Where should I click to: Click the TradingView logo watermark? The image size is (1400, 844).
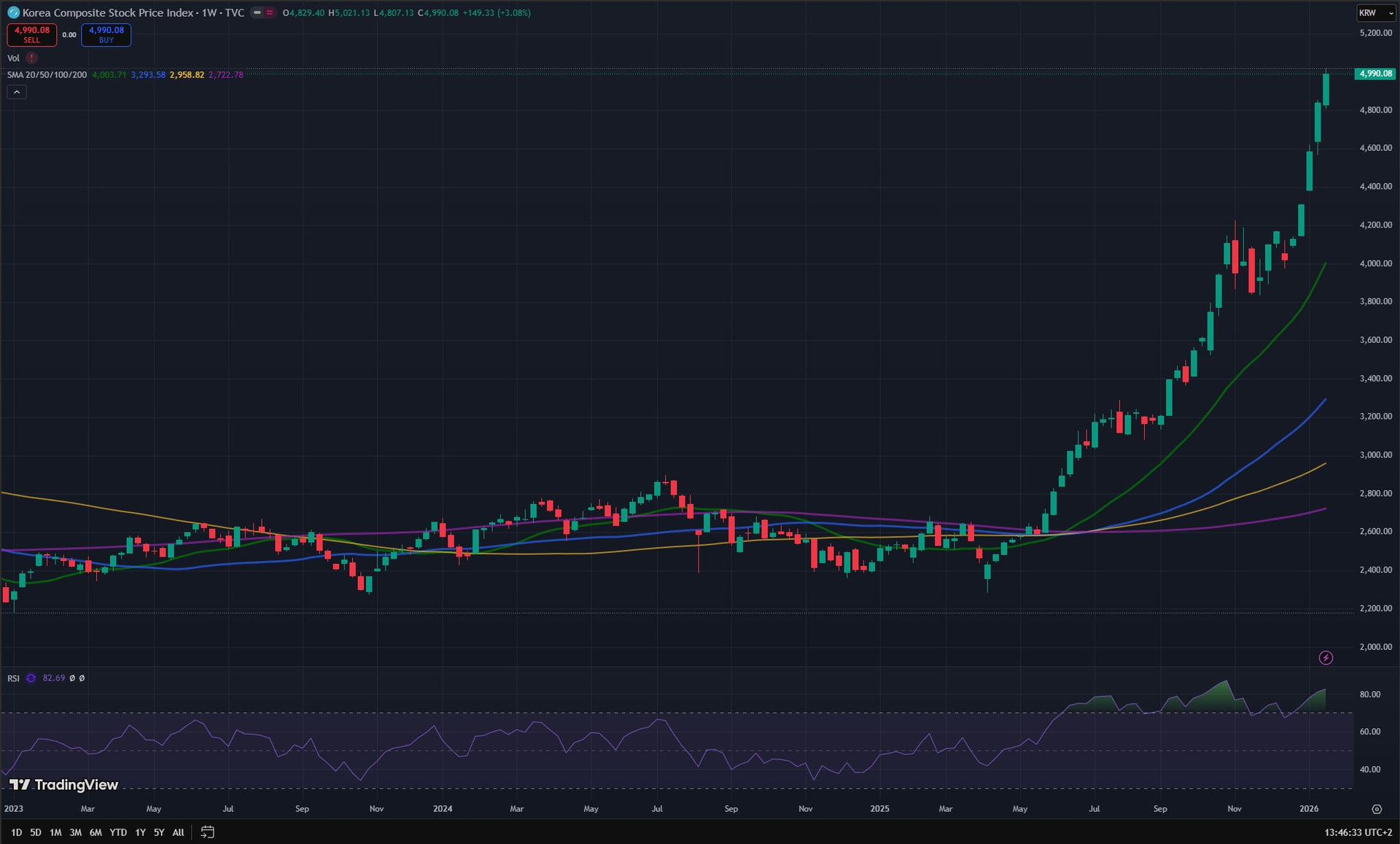click(63, 785)
